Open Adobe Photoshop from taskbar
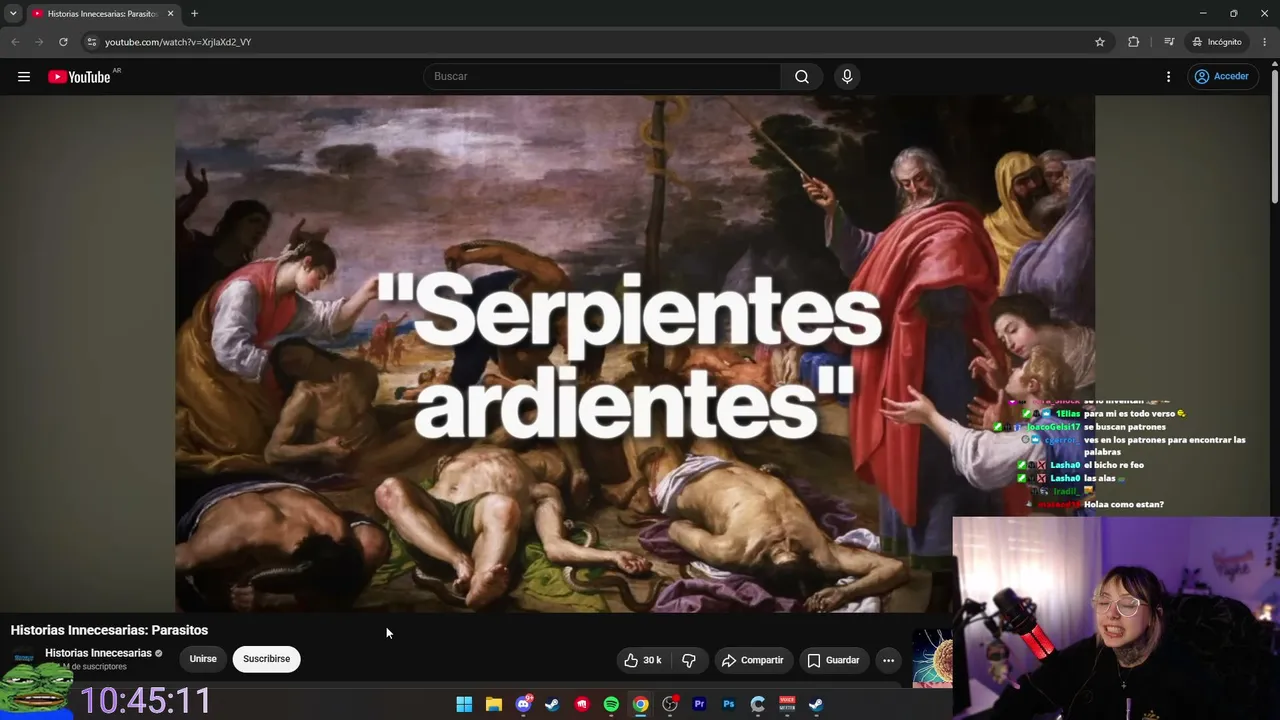The image size is (1280, 720). 729,704
